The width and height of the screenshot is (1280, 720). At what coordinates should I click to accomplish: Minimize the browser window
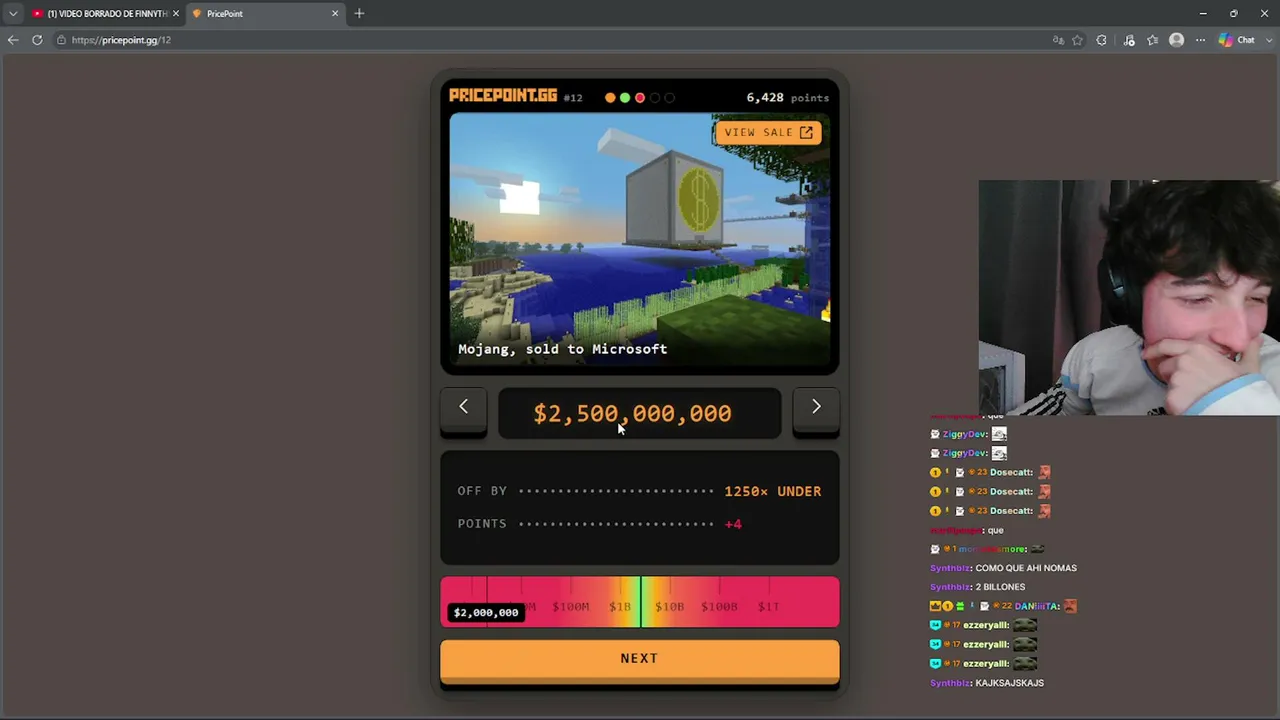(1203, 13)
